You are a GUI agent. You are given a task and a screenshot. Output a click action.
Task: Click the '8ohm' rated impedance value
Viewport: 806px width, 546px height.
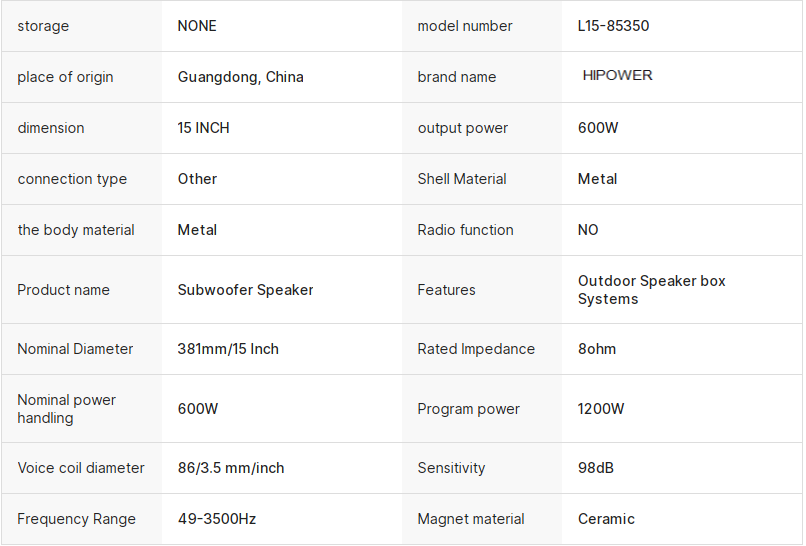(597, 349)
